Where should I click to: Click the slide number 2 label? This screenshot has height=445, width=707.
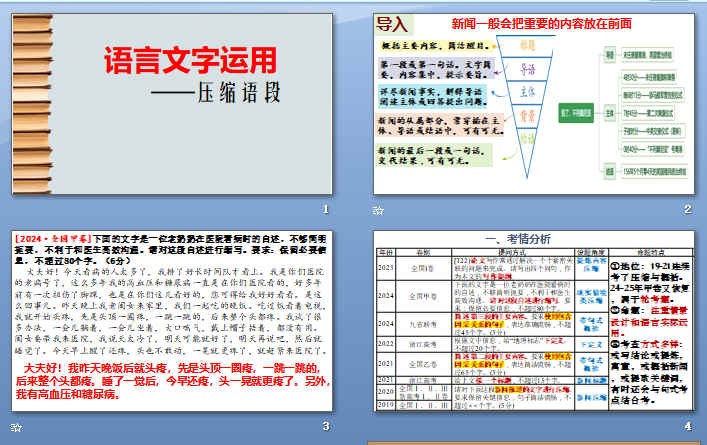pos(687,209)
